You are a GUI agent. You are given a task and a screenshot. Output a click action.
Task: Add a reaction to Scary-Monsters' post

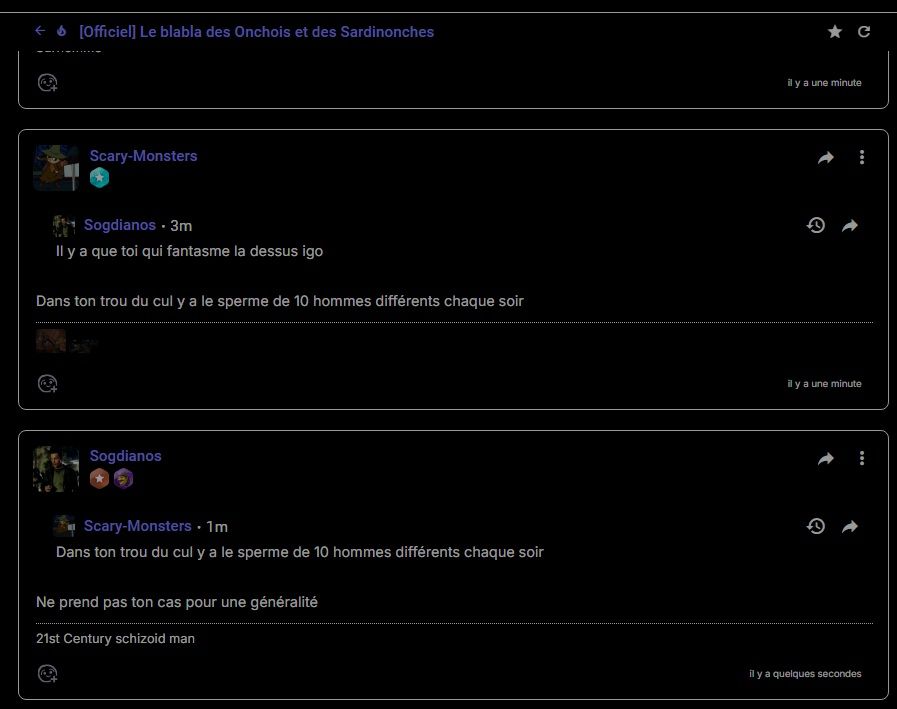(x=47, y=383)
